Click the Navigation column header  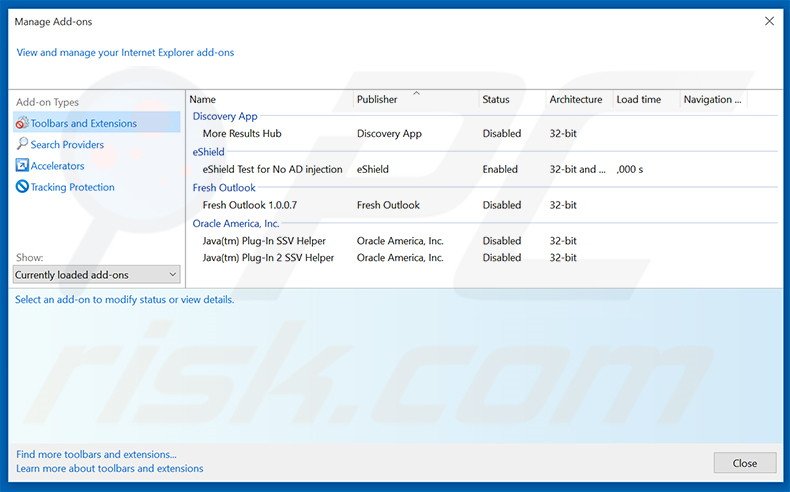pyautogui.click(x=713, y=99)
